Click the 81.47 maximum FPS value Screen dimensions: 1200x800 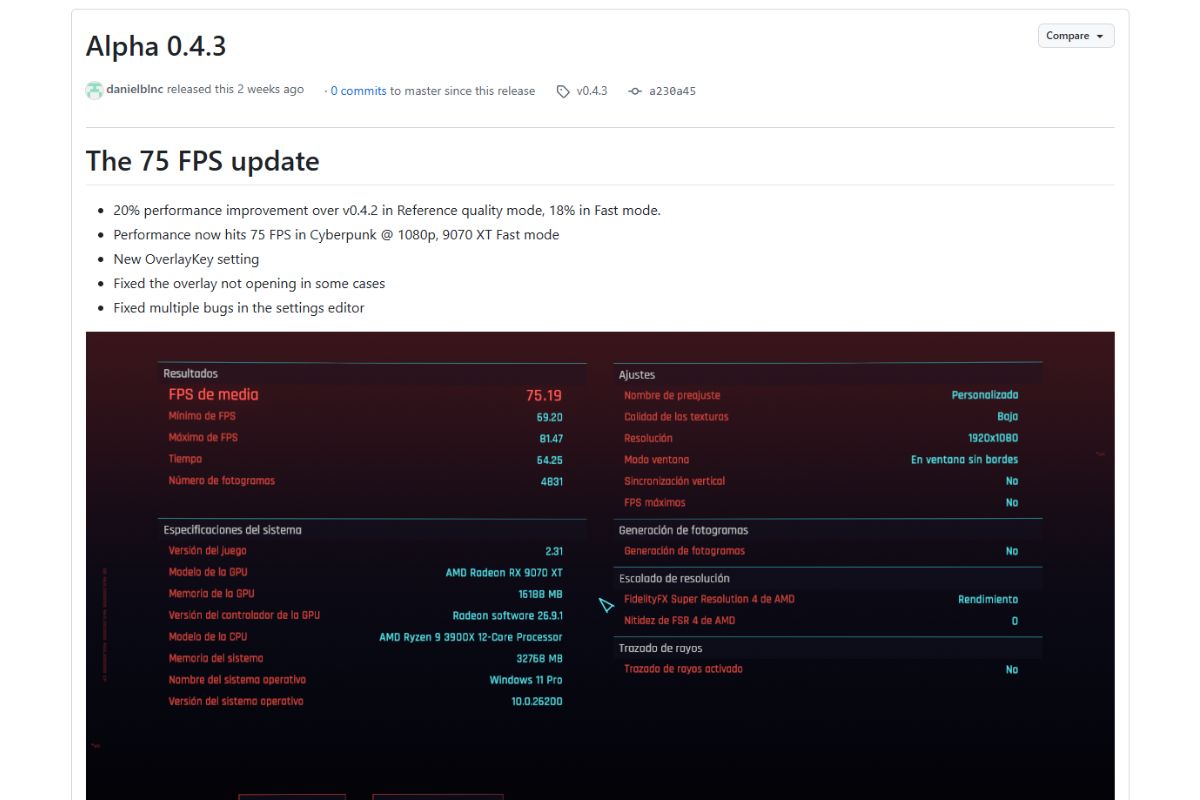tap(550, 438)
